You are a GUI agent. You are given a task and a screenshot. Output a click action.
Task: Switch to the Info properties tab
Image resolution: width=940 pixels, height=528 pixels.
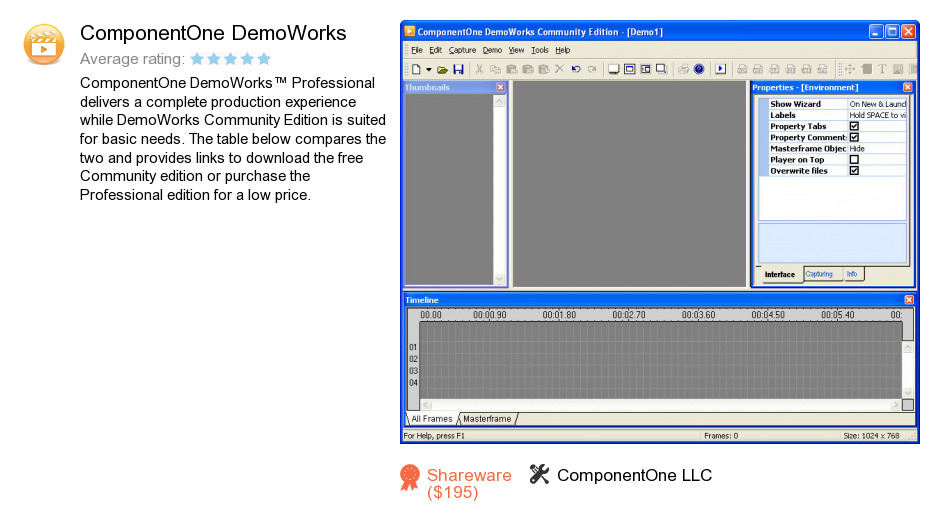(x=852, y=274)
